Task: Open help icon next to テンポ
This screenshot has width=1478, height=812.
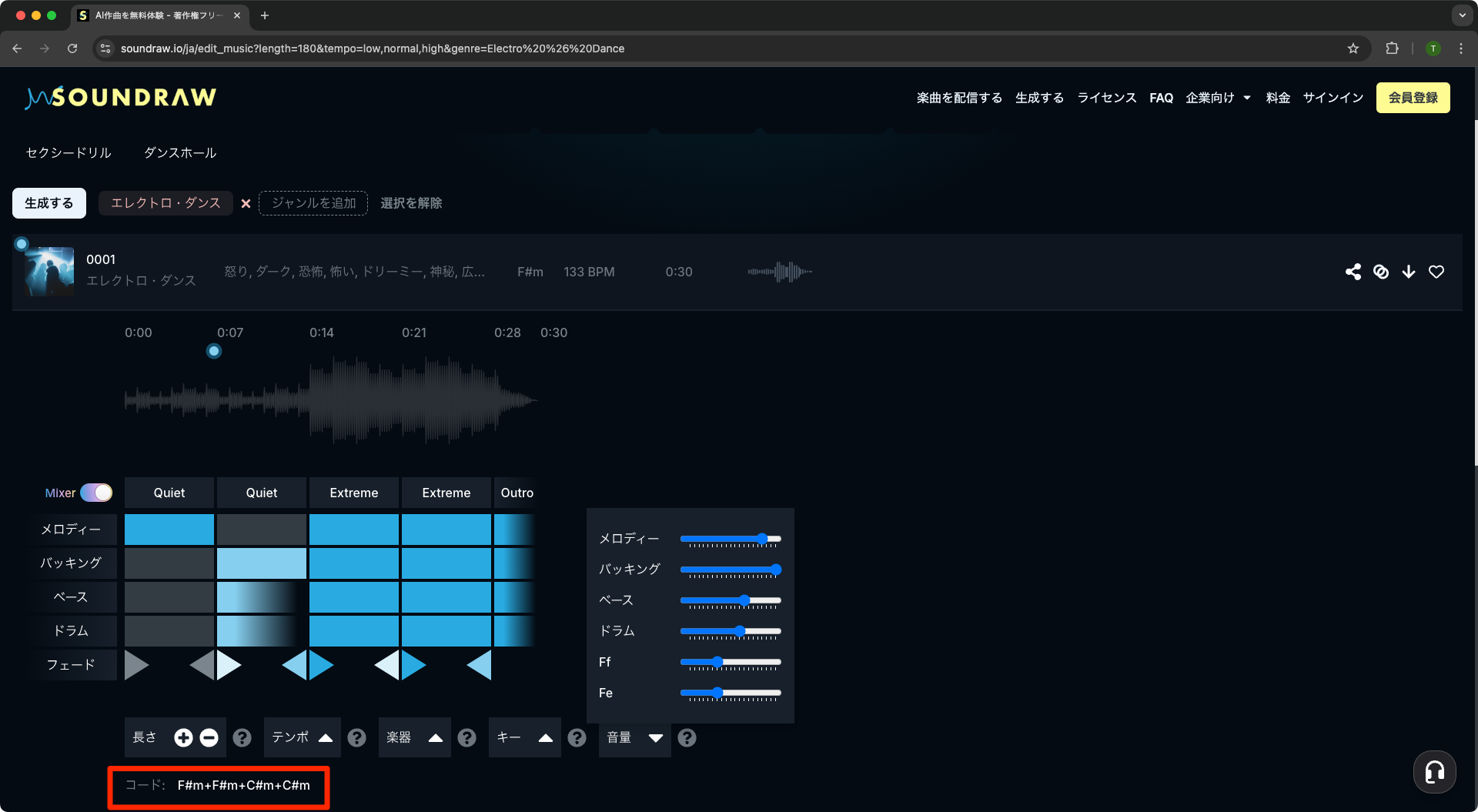Action: click(357, 738)
